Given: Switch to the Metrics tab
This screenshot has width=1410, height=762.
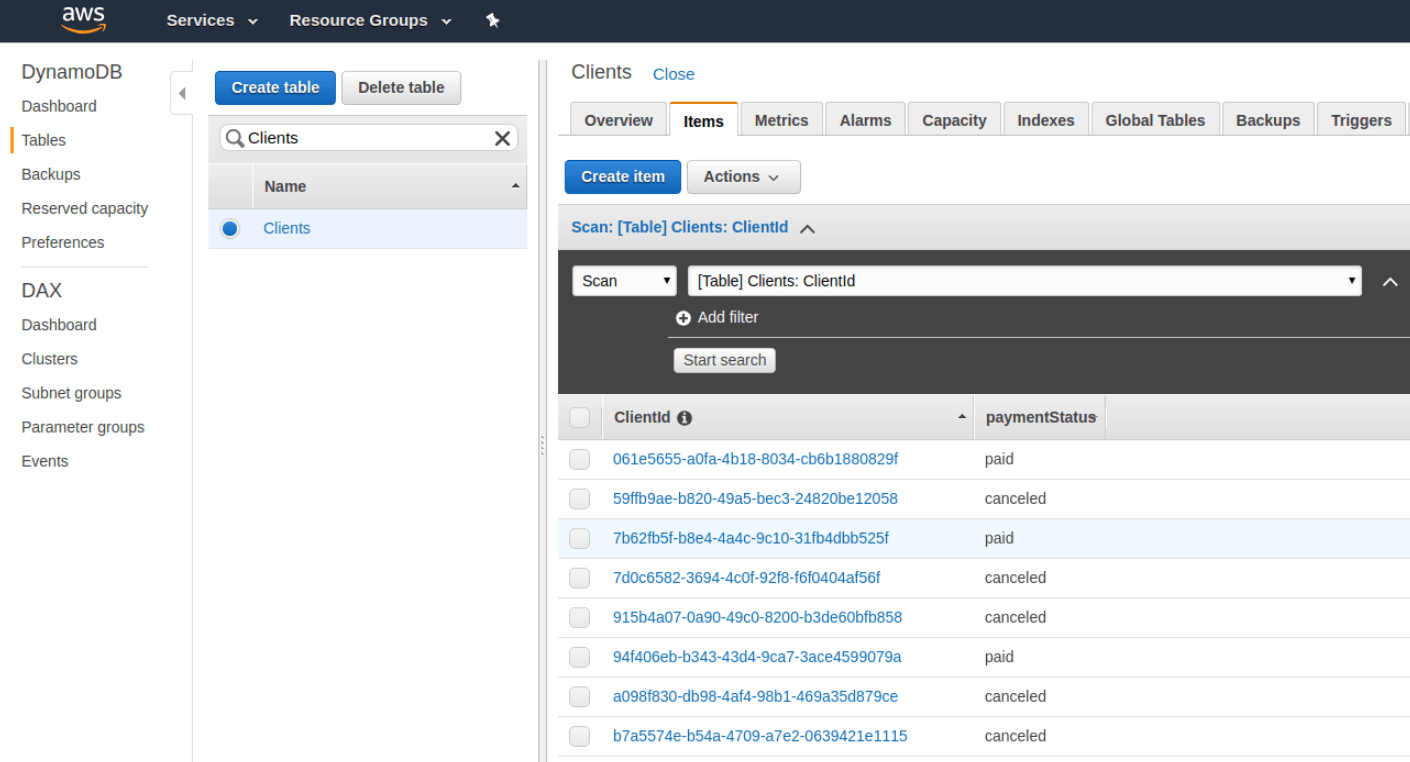Looking at the screenshot, I should pyautogui.click(x=781, y=119).
